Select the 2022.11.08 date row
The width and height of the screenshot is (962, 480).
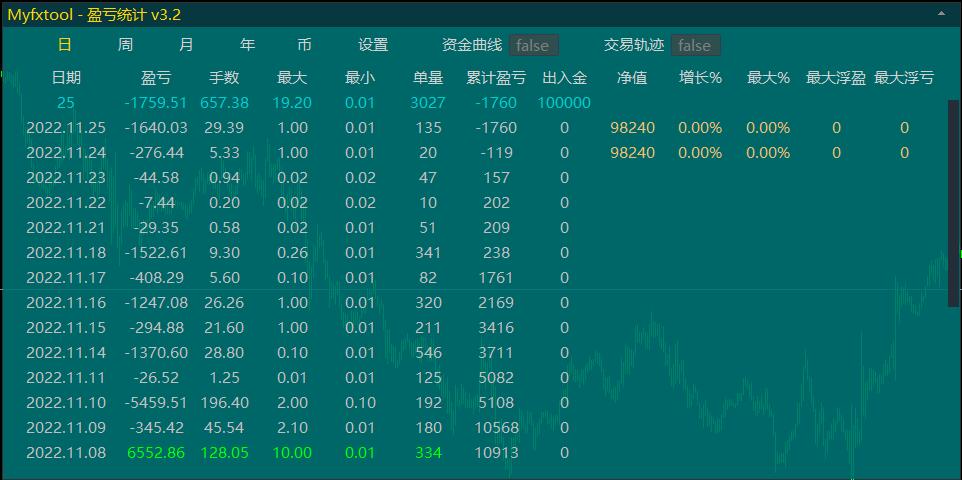tap(66, 452)
